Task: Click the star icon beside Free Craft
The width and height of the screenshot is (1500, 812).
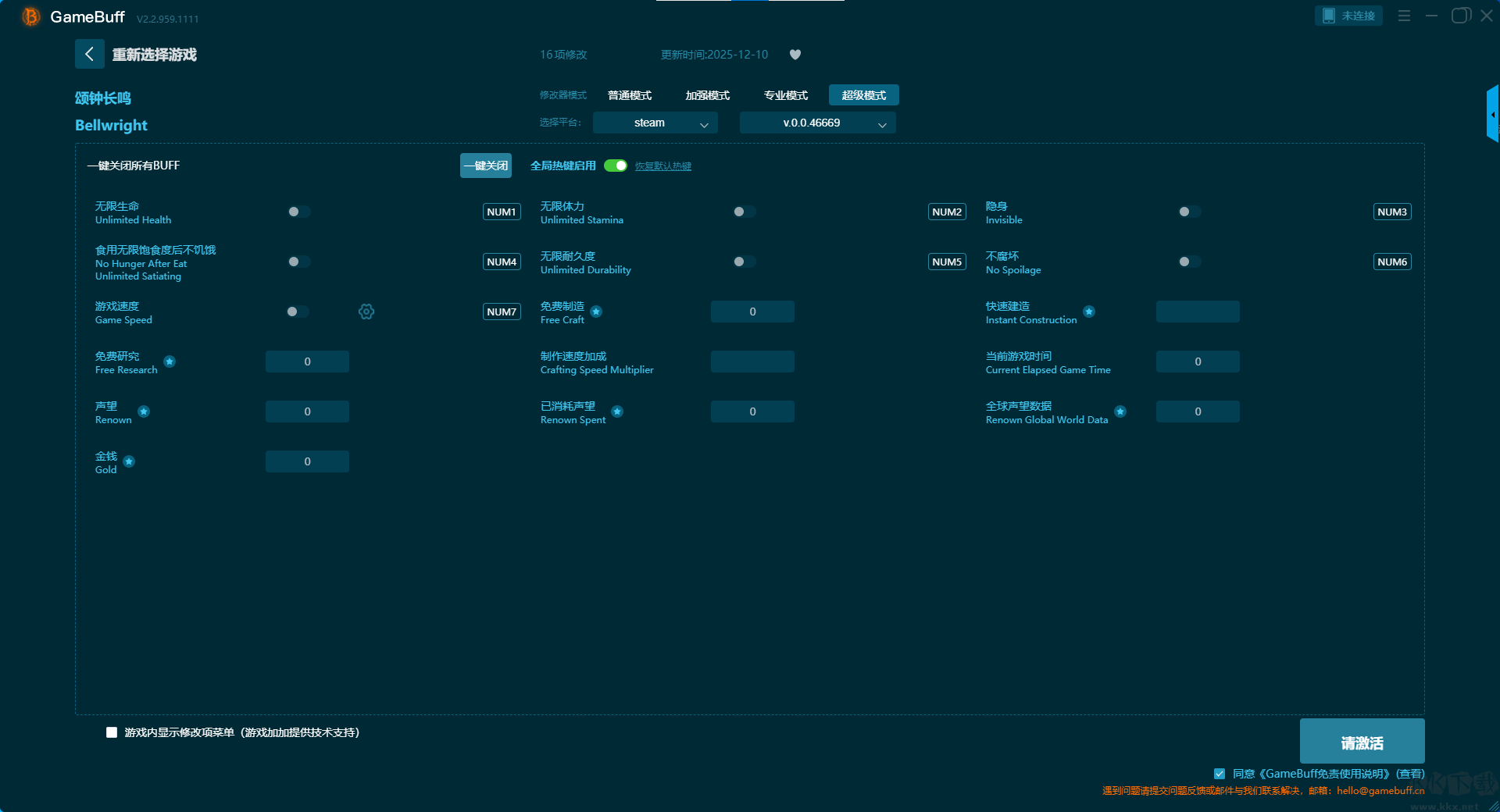Action: (596, 312)
